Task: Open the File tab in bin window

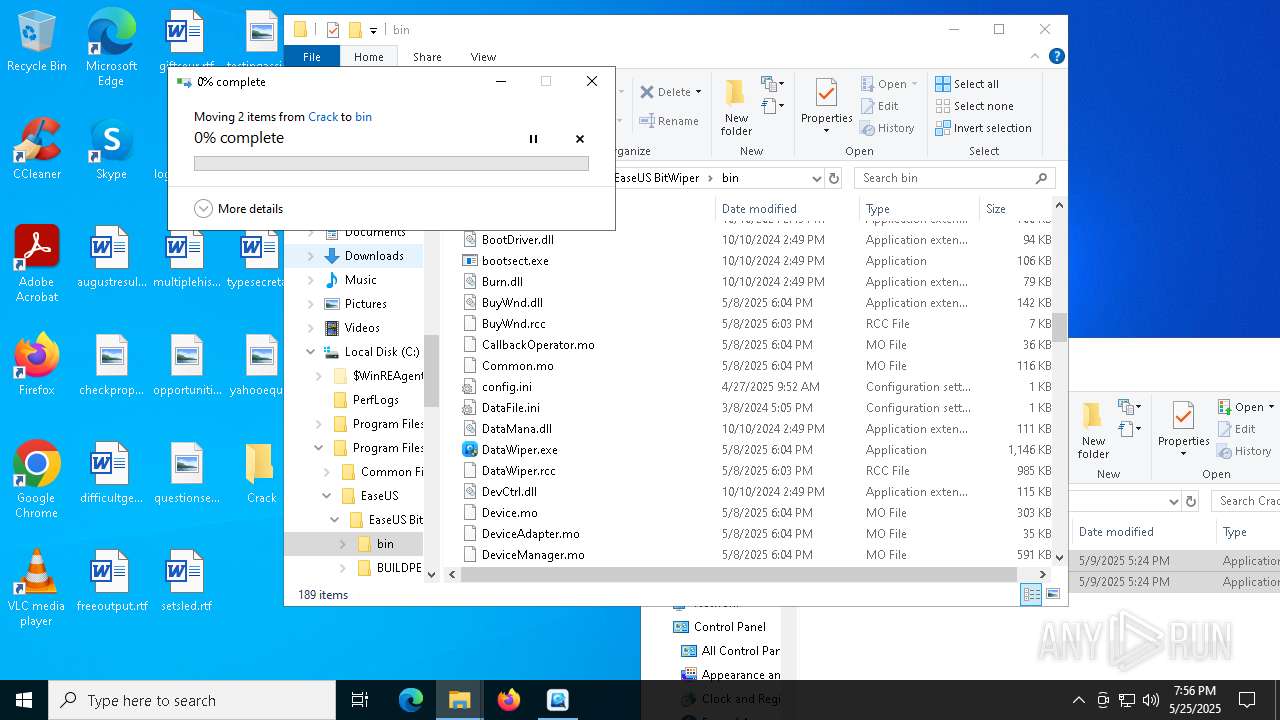Action: pyautogui.click(x=312, y=57)
